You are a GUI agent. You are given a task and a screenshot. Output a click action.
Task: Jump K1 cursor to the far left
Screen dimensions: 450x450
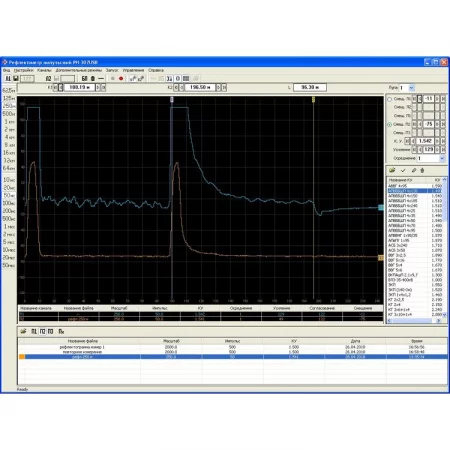click(55, 87)
